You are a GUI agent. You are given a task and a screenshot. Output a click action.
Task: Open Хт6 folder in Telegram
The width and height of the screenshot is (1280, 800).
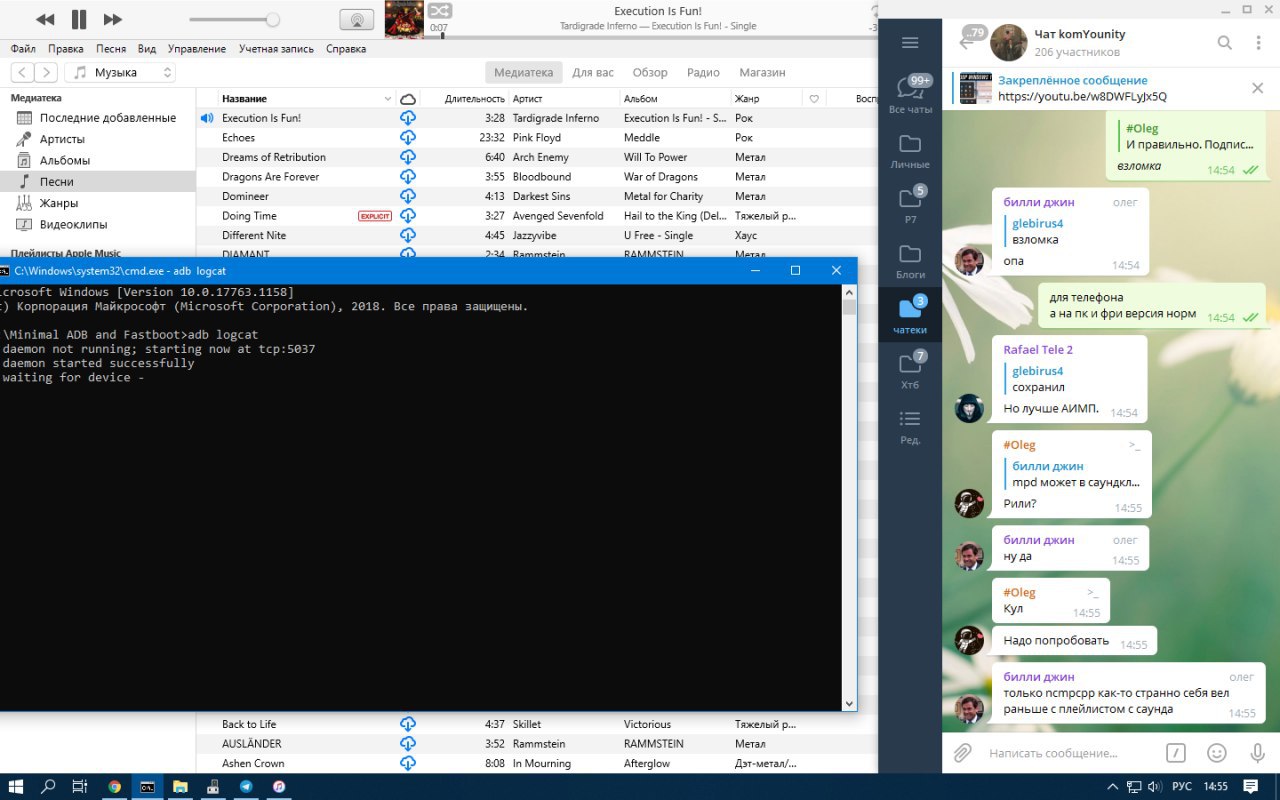(910, 370)
